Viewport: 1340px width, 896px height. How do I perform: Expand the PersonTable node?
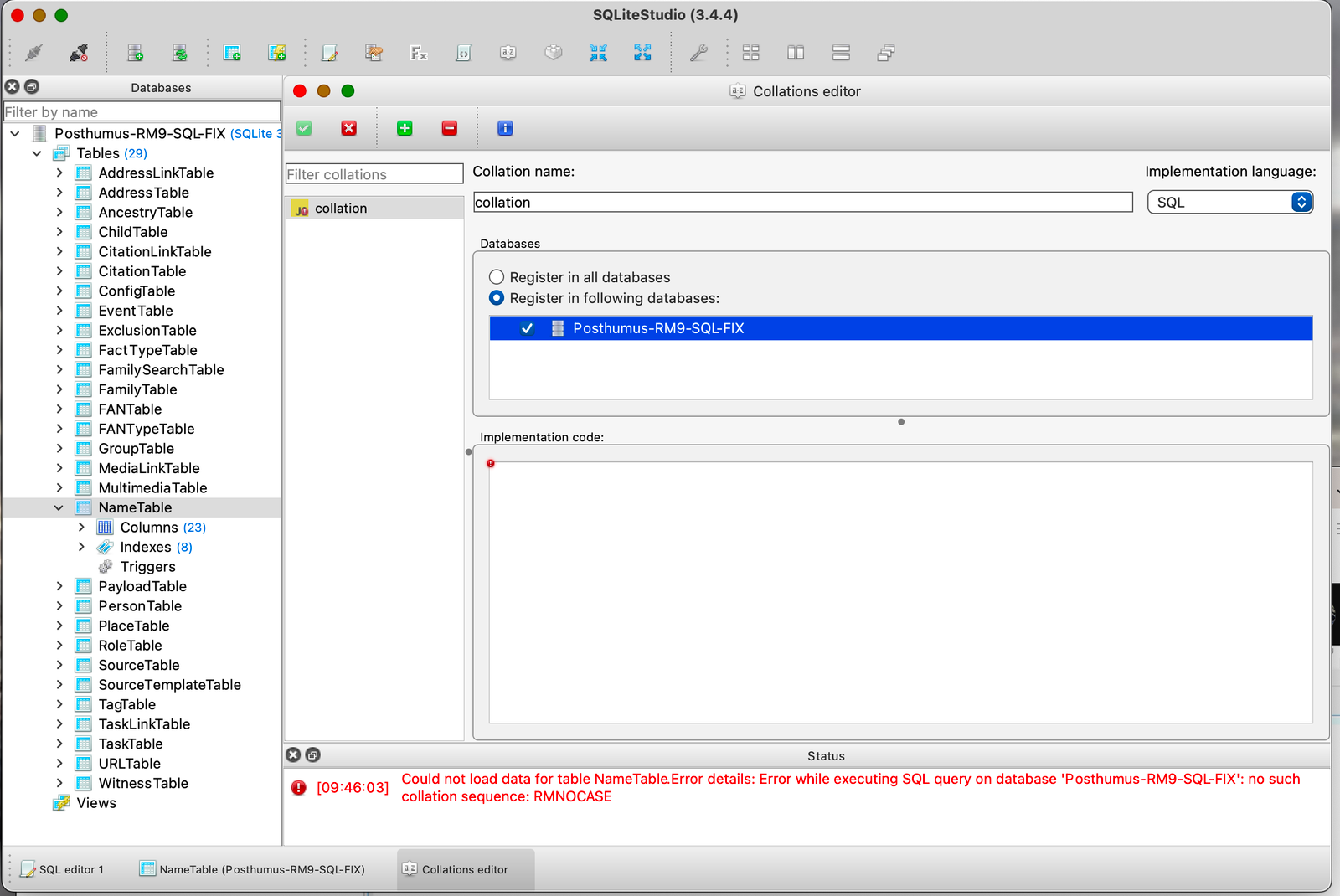(59, 606)
